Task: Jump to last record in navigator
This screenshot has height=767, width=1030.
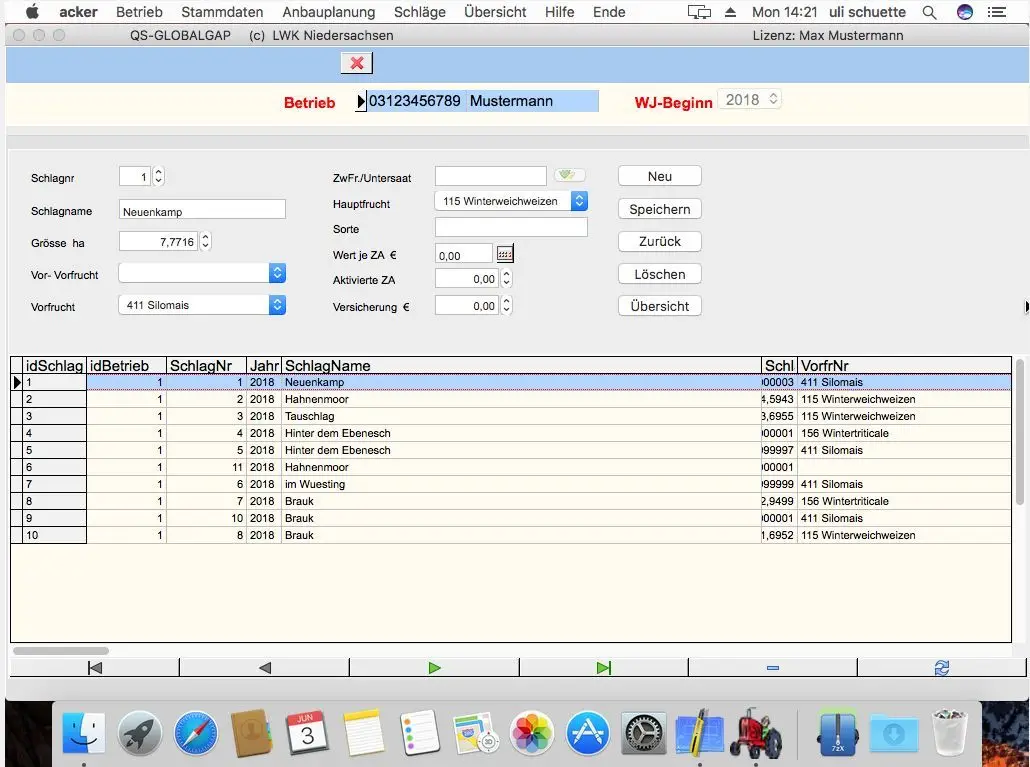Action: tap(603, 668)
